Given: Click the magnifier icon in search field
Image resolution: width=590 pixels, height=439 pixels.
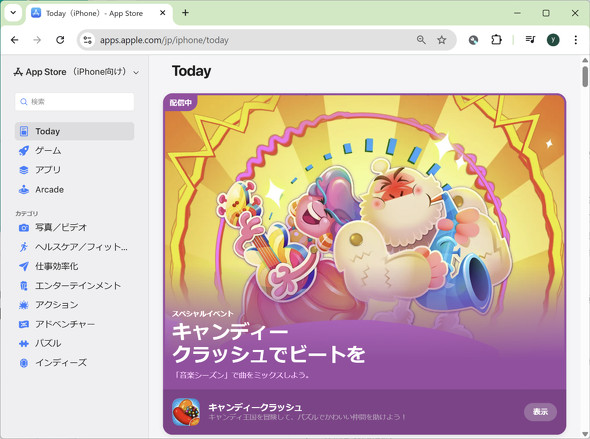Looking at the screenshot, I should point(24,102).
